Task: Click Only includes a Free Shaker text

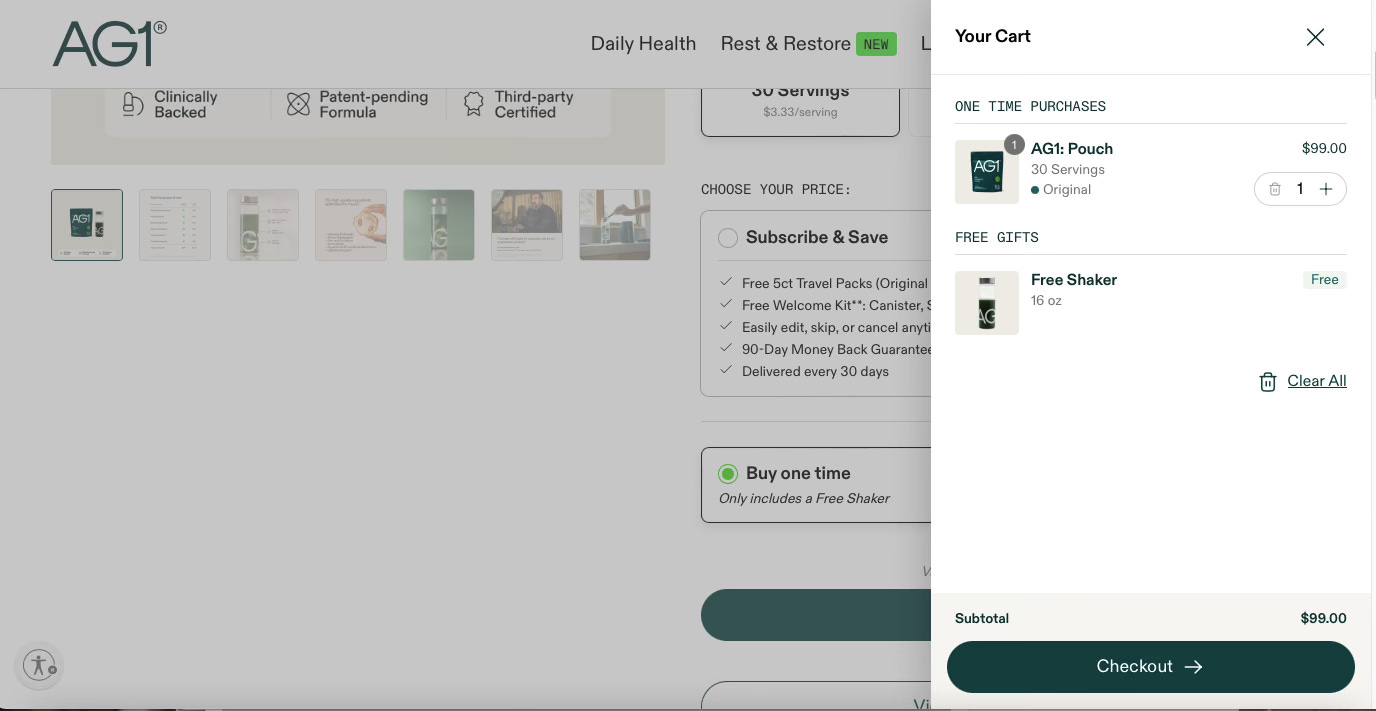Action: click(804, 498)
